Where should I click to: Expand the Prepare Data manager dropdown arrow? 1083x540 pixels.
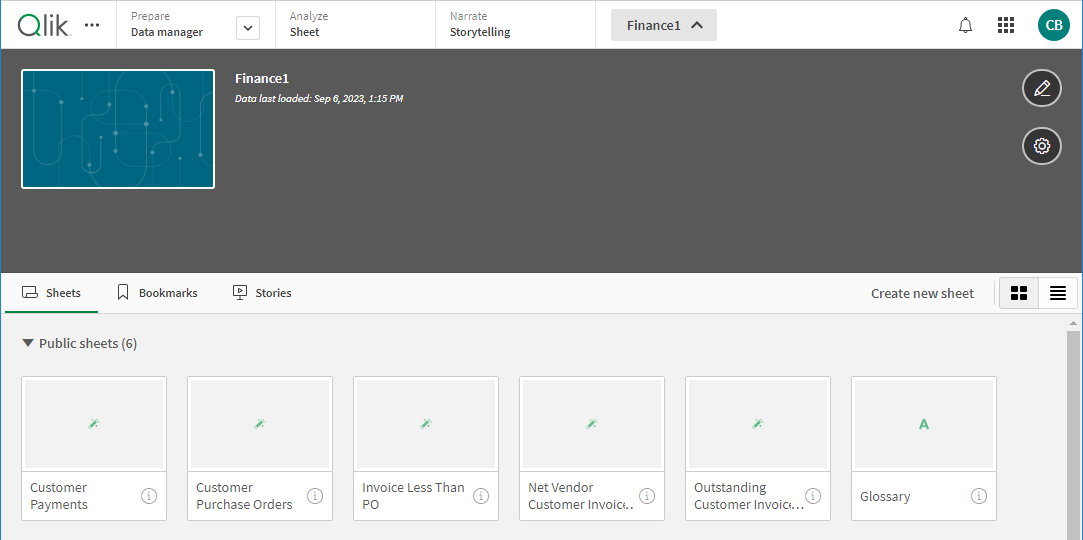point(248,28)
